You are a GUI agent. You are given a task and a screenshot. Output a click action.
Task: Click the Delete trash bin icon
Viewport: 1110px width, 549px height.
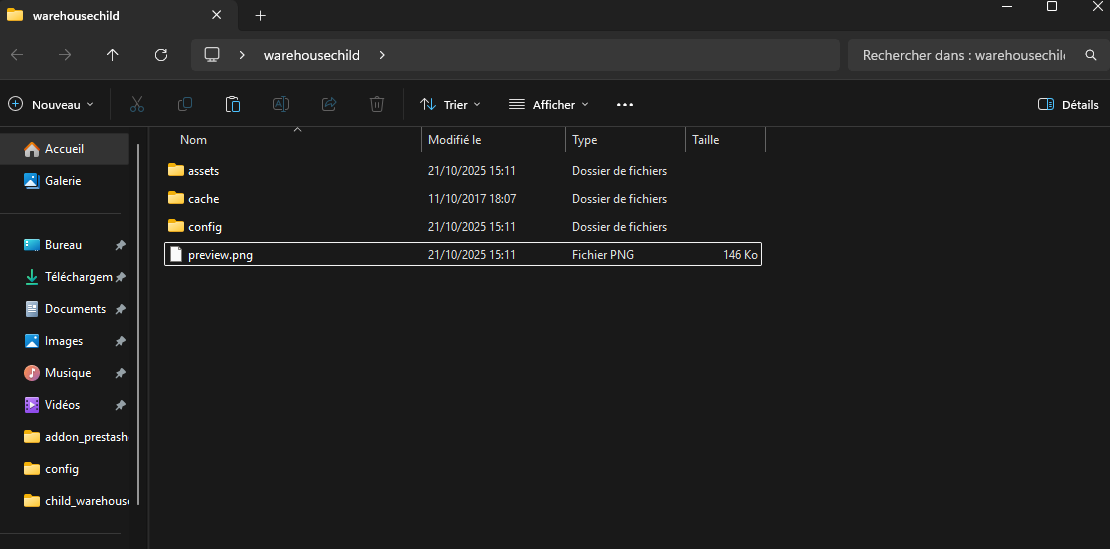point(377,105)
